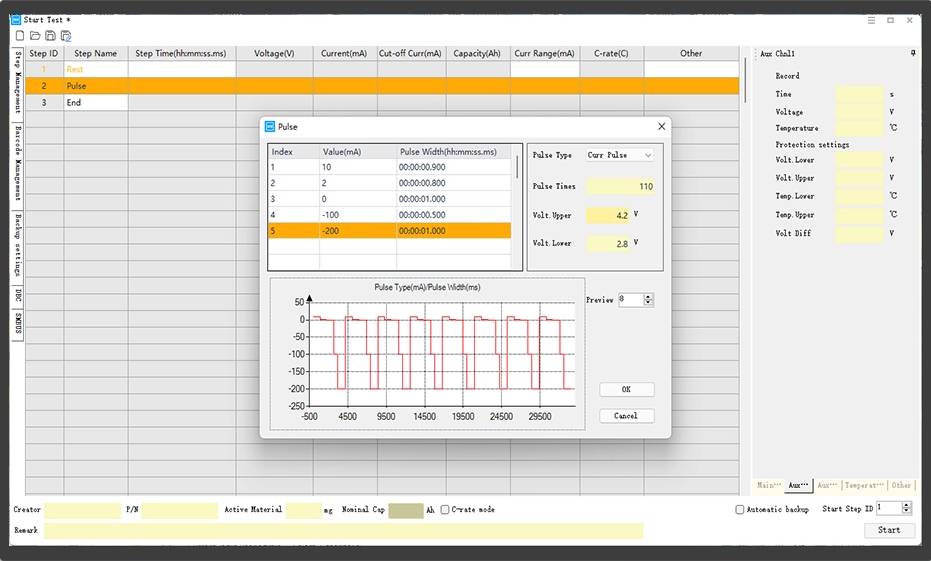This screenshot has height=561, width=931.
Task: Click the Active Material input field
Action: pos(304,511)
